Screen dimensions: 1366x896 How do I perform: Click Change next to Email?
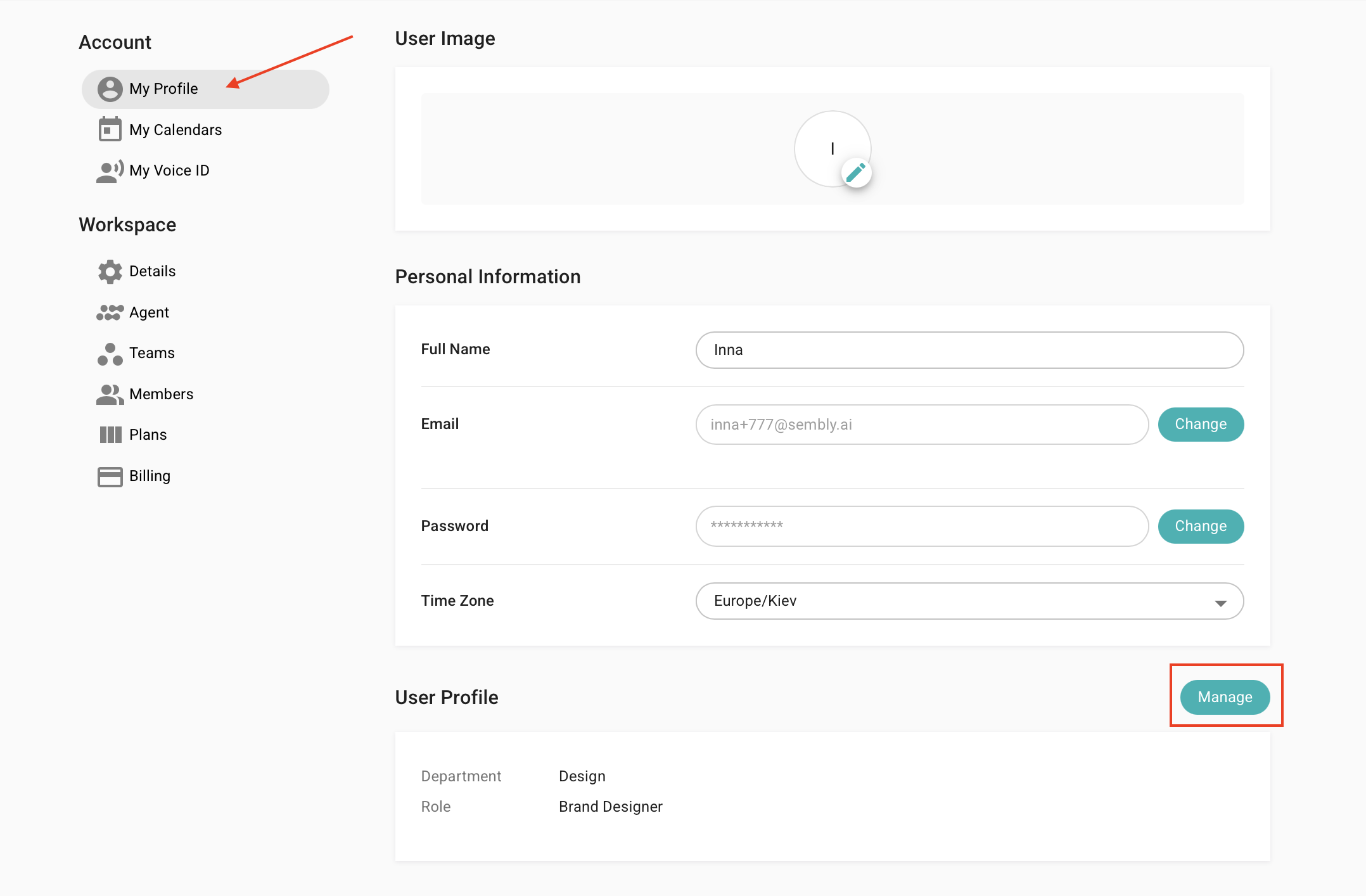(1200, 424)
